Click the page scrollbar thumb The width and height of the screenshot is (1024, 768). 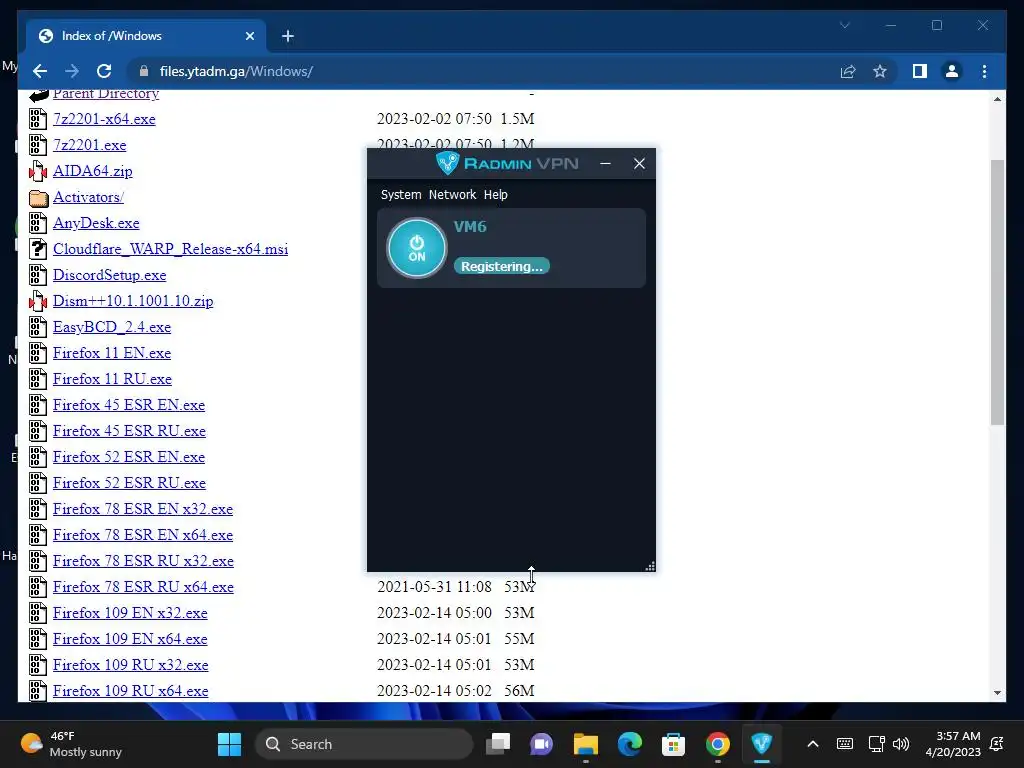coord(997,292)
